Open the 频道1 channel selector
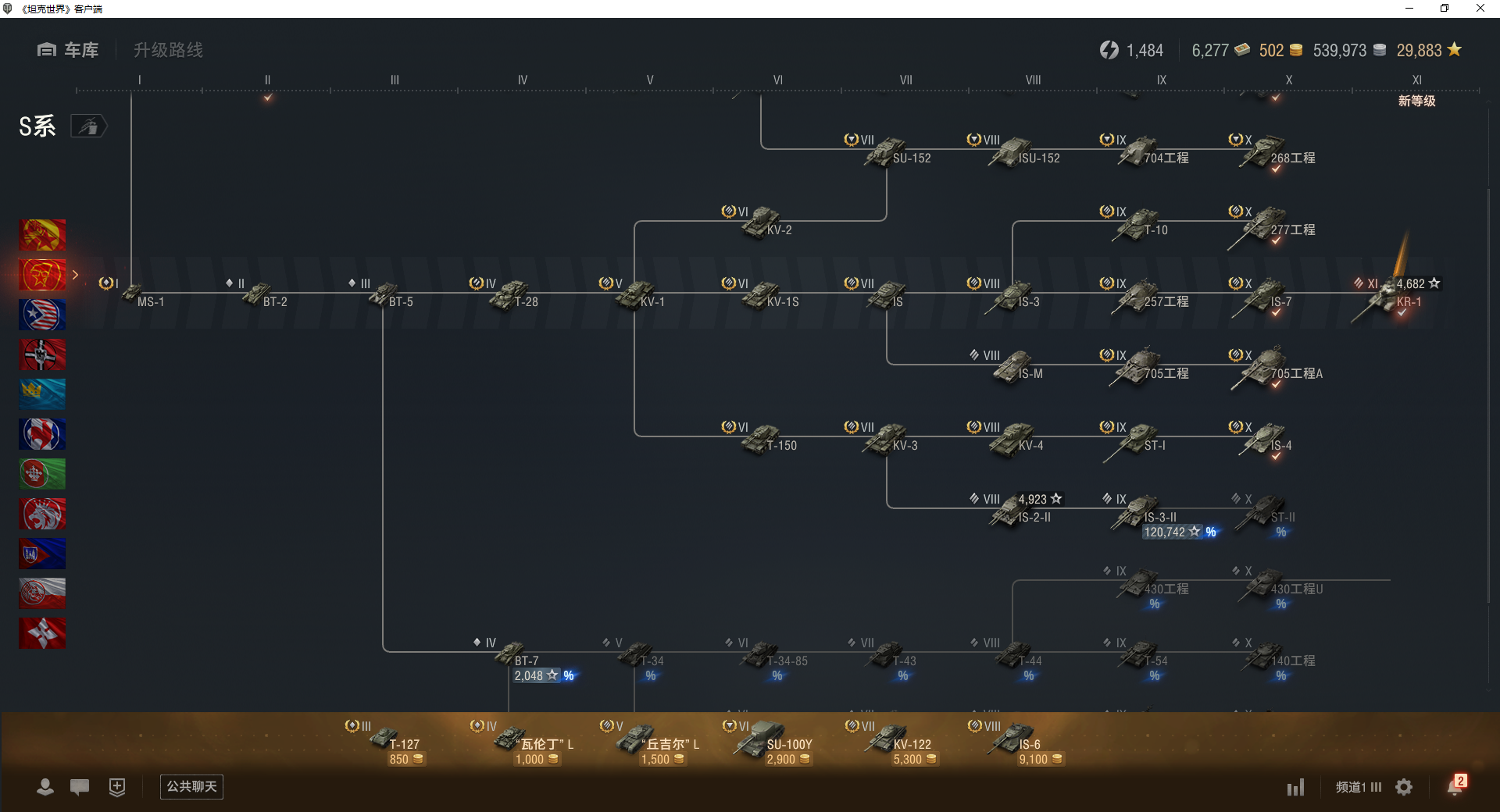The image size is (1500, 812). (x=1359, y=787)
